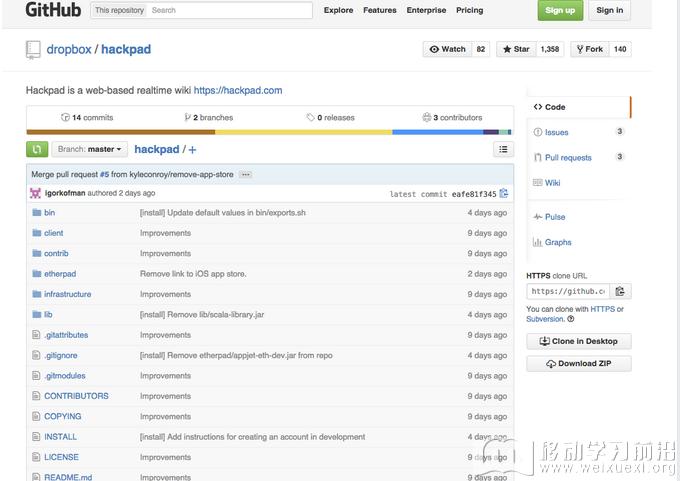Image resolution: width=680 pixels, height=481 pixels.
Task: Click the repository book icon beside dropbox
Action: [33, 49]
